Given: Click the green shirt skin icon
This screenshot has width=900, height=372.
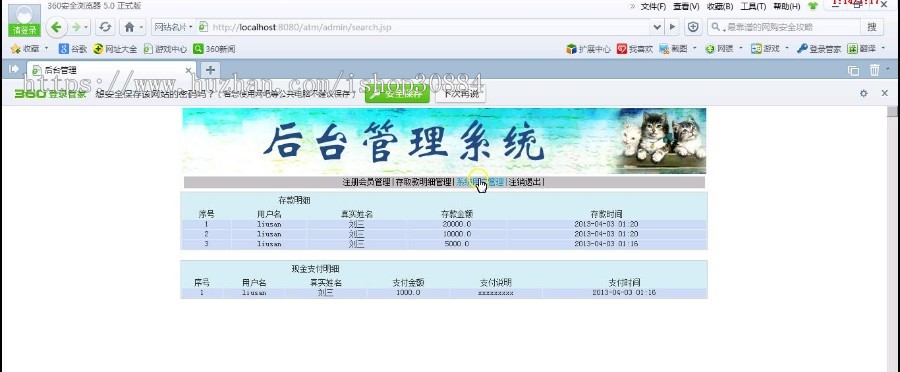Looking at the screenshot, I should pos(812,6).
